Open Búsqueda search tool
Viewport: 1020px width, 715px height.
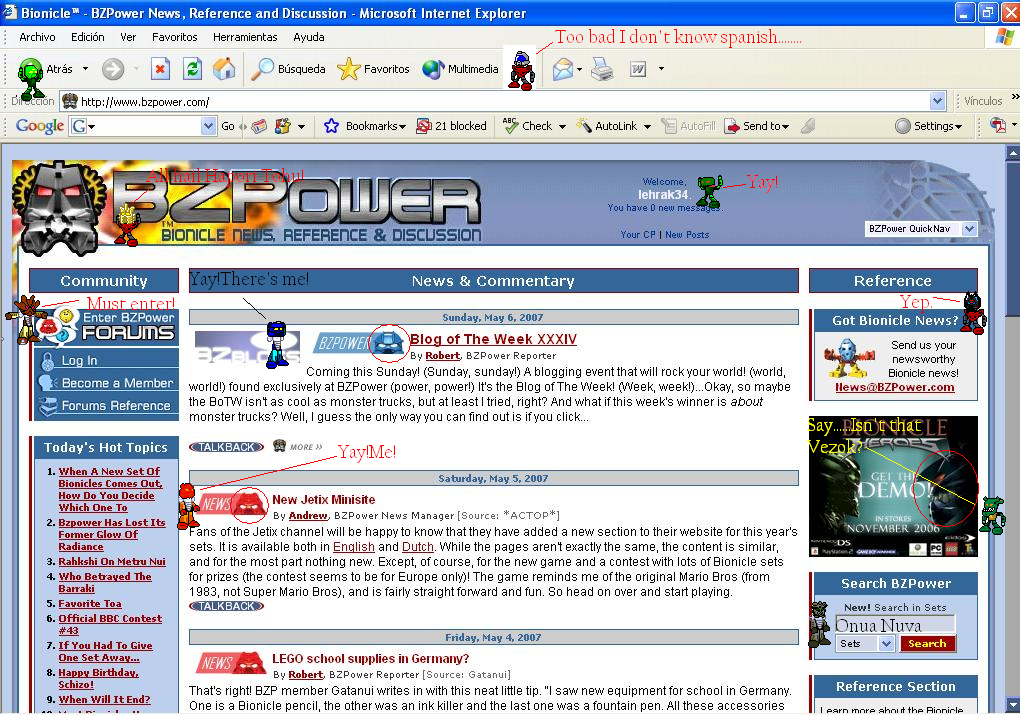pos(289,68)
